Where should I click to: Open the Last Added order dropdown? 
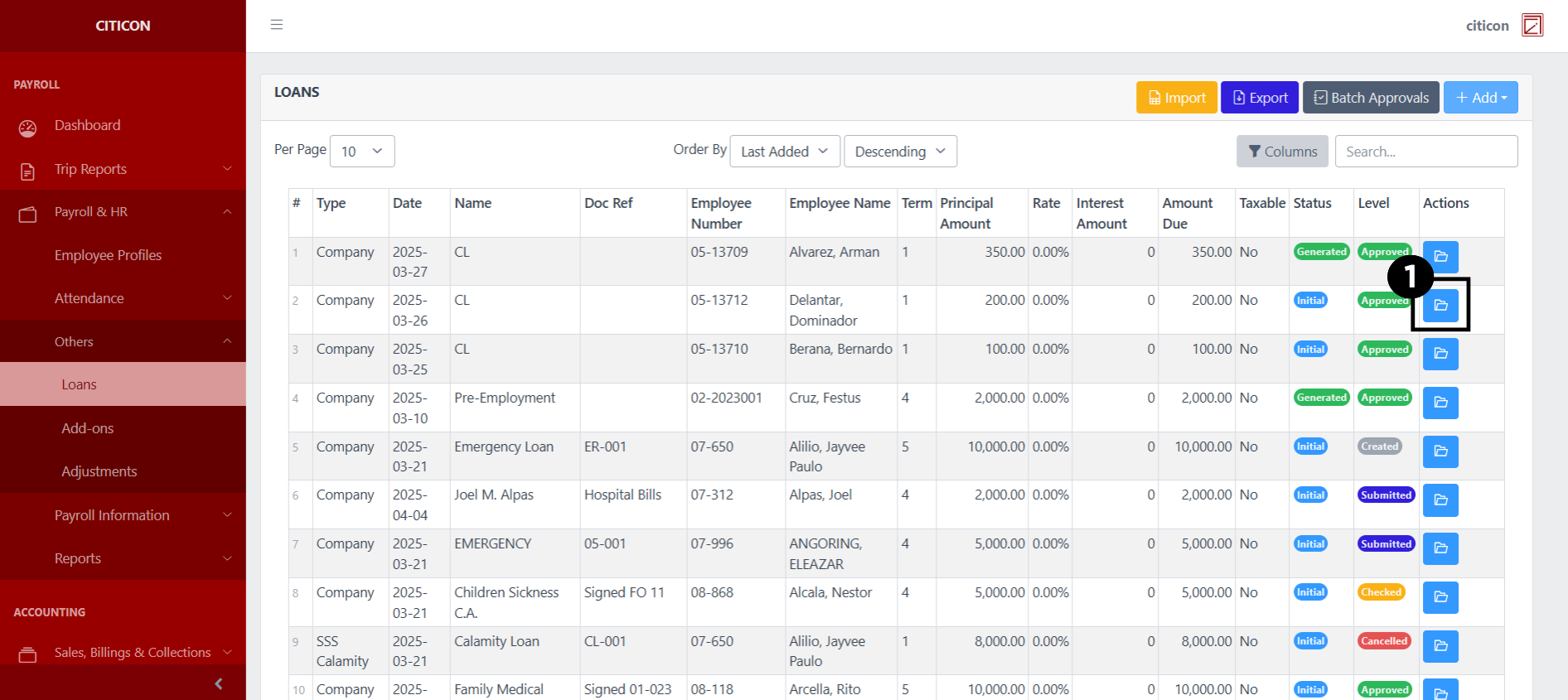784,152
